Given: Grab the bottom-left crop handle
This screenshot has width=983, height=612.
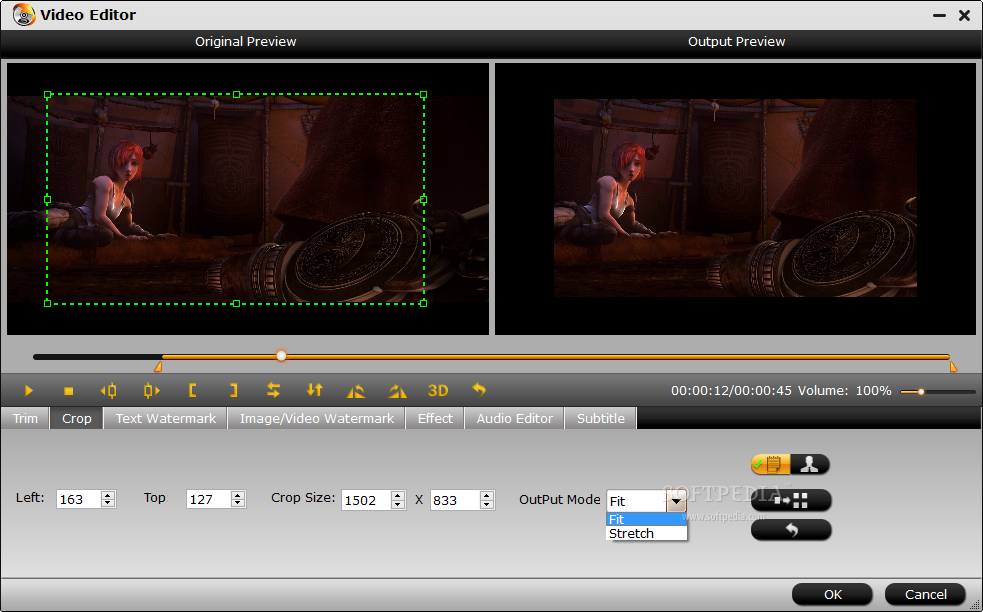Looking at the screenshot, I should point(48,303).
